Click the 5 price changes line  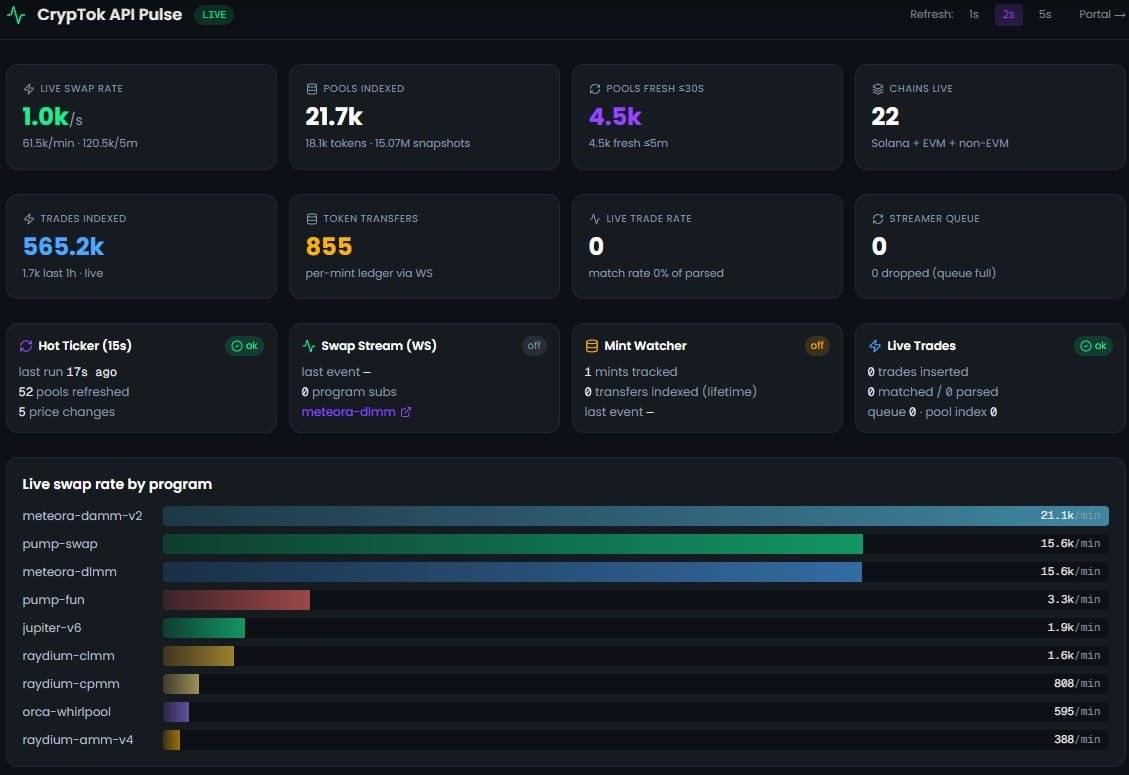pyautogui.click(x=67, y=412)
